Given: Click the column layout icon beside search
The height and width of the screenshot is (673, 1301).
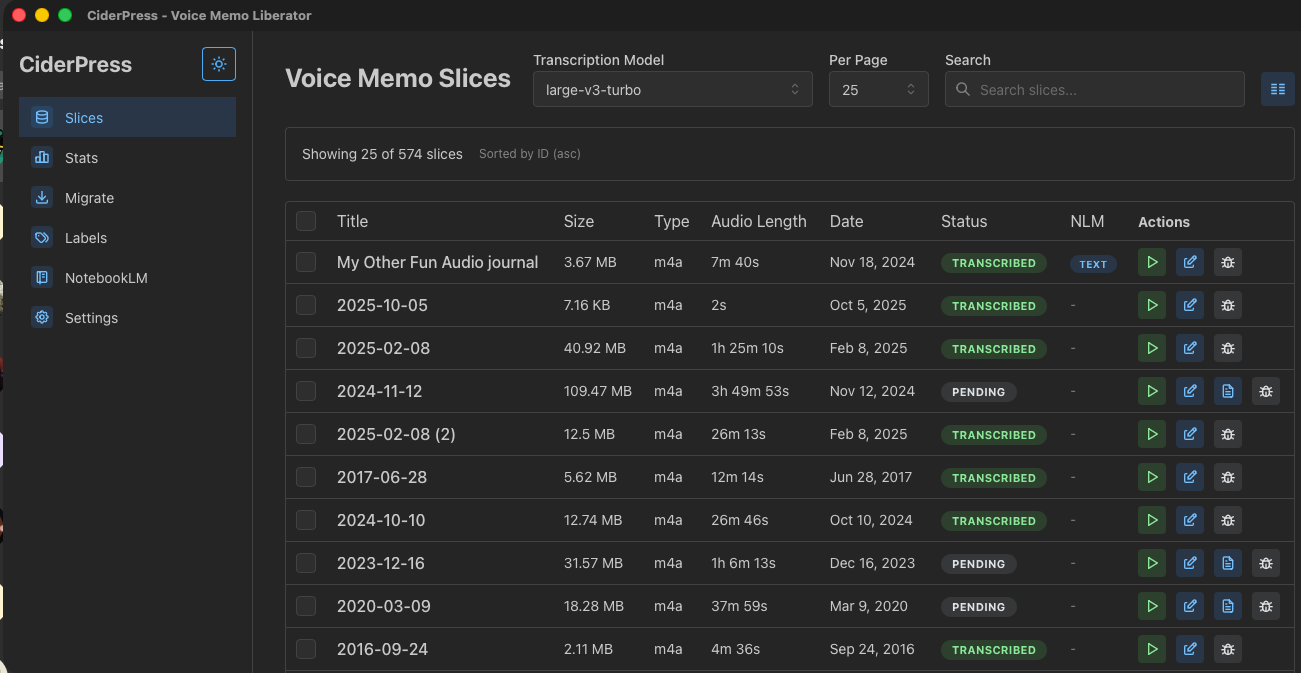Looking at the screenshot, I should click(x=1277, y=89).
